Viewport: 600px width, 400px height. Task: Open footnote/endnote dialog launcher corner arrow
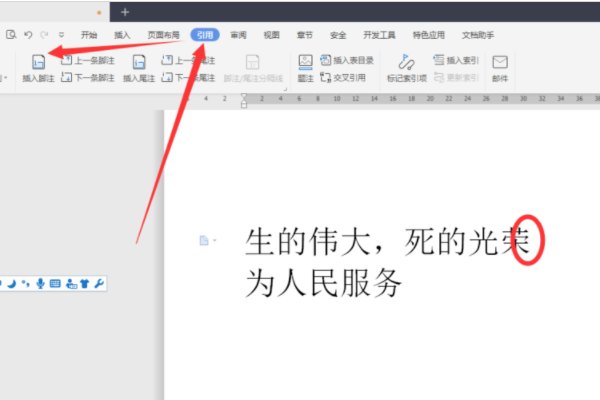285,89
